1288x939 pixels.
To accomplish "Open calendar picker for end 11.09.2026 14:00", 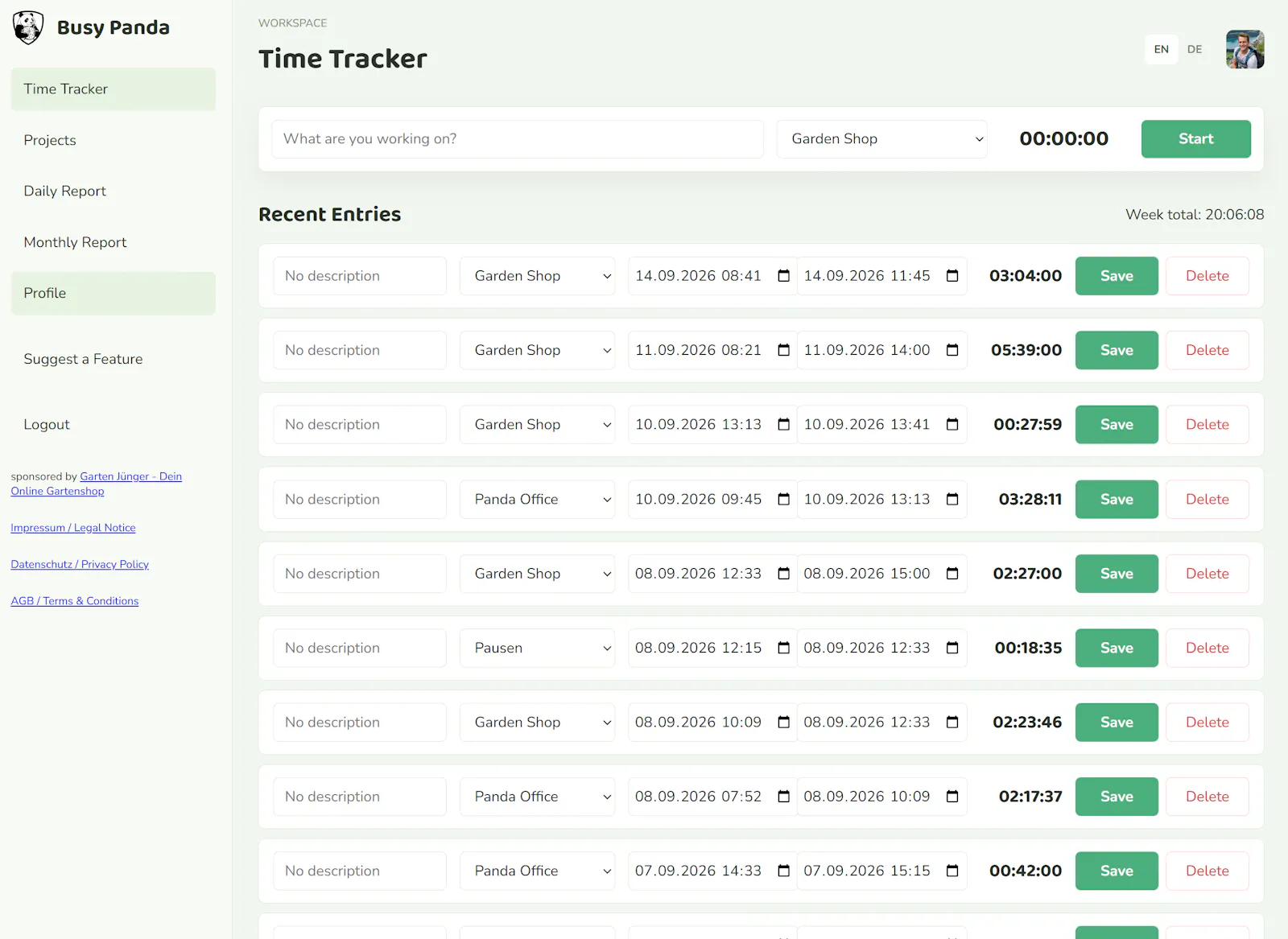I will tap(952, 350).
